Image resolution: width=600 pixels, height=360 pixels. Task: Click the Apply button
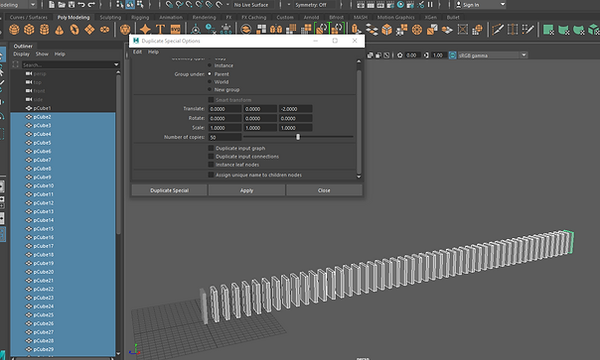click(x=247, y=190)
